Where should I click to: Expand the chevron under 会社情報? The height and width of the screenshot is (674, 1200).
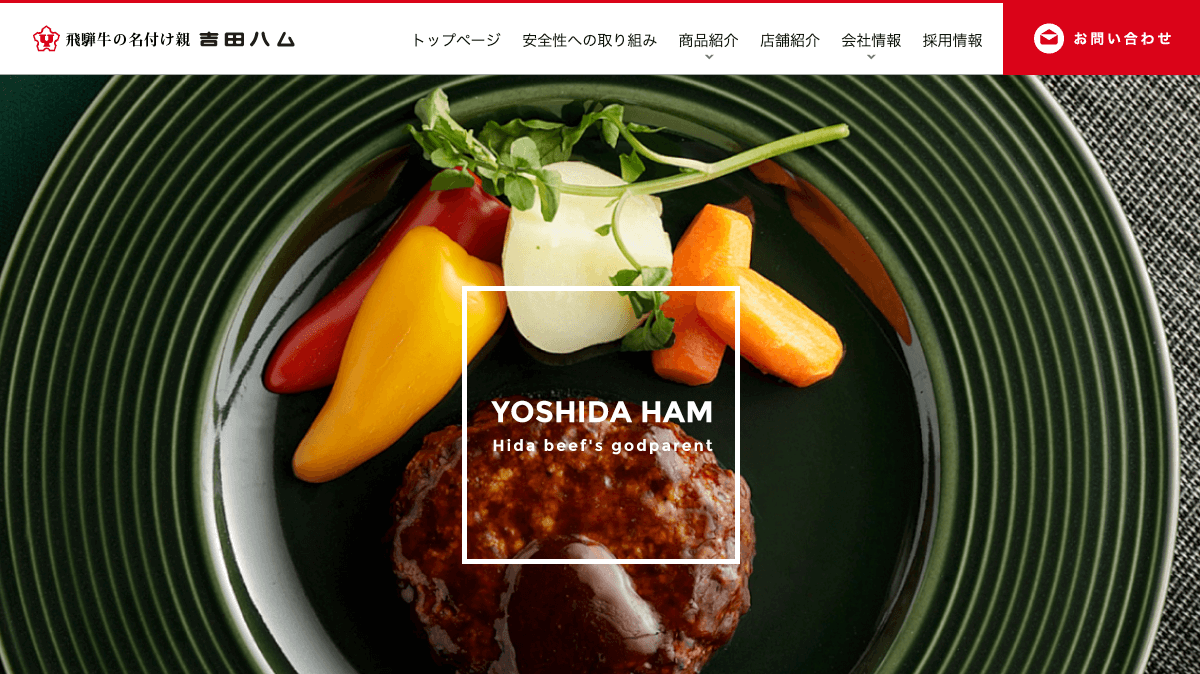871,57
